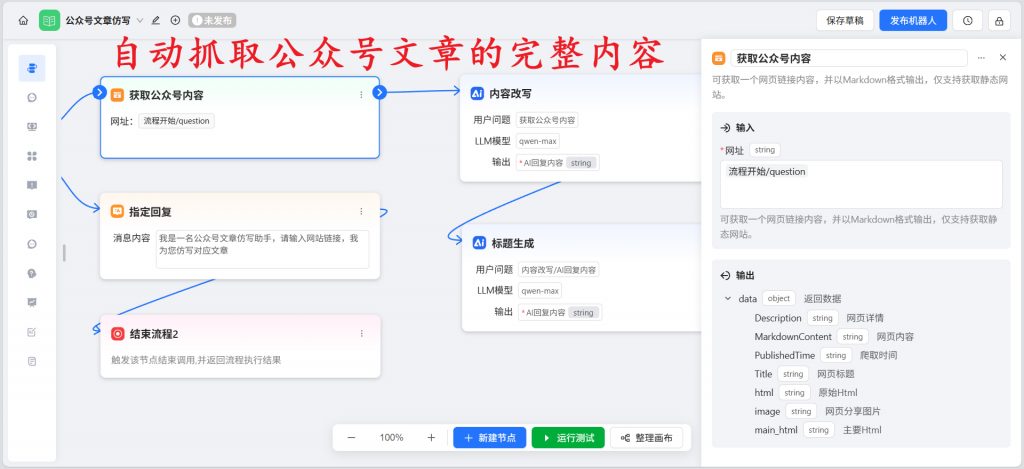Open the document sidebar icon at bottom
This screenshot has height=469, width=1024.
(32, 361)
